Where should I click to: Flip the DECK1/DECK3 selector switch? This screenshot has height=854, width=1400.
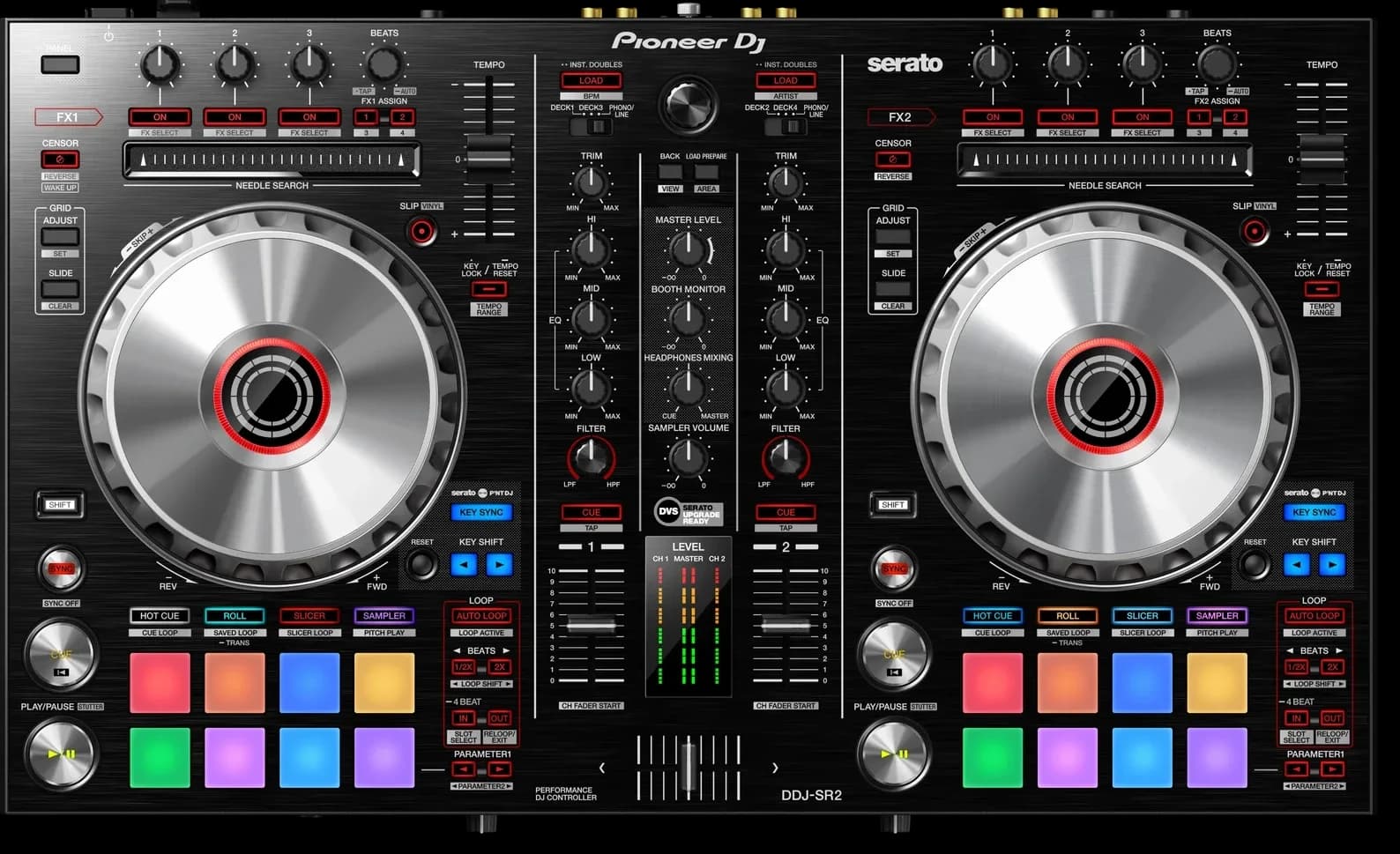591,126
